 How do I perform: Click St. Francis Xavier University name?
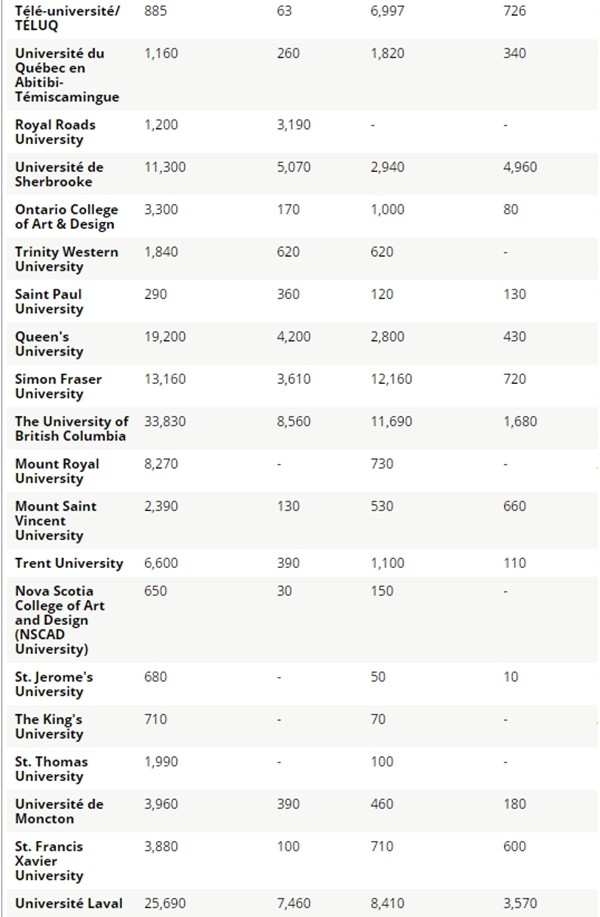click(x=49, y=861)
